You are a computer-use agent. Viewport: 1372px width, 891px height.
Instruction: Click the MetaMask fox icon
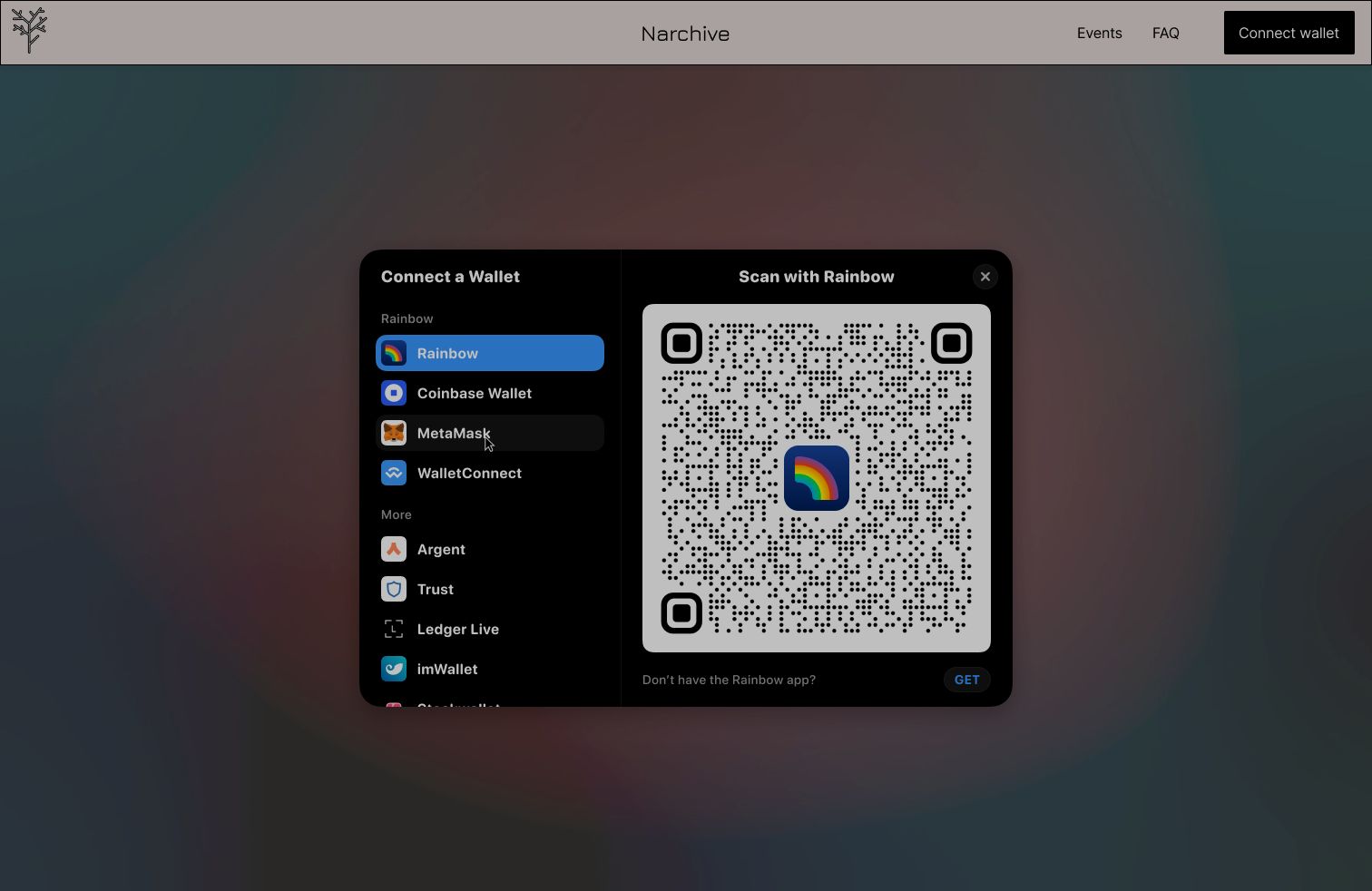click(394, 433)
